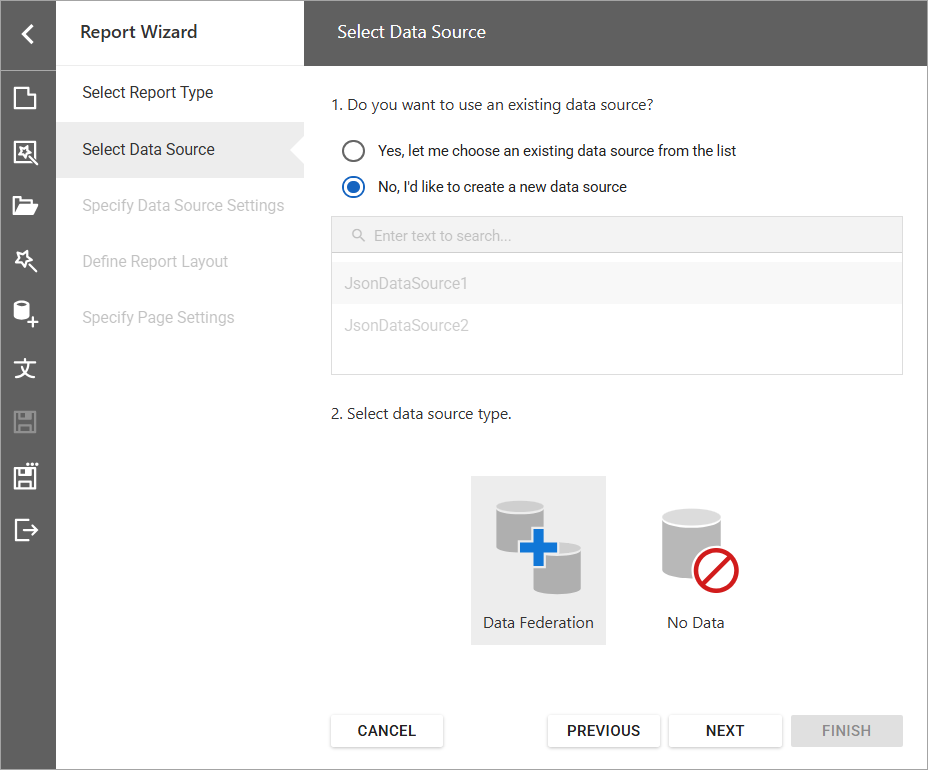The height and width of the screenshot is (770, 928).
Task: Focus the 'Enter text to search' field
Action: [617, 235]
